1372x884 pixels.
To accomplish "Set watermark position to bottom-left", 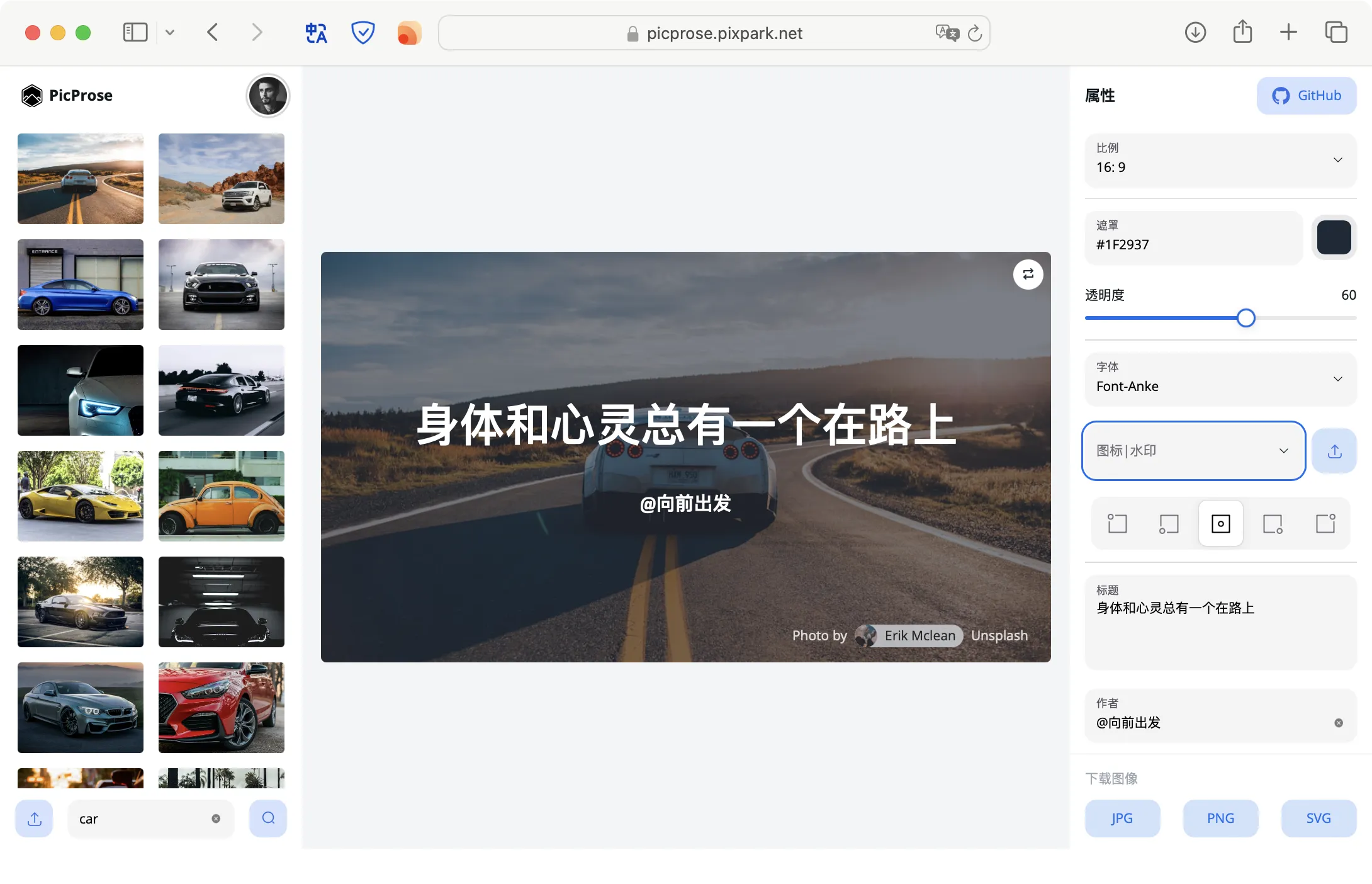I will [1169, 524].
